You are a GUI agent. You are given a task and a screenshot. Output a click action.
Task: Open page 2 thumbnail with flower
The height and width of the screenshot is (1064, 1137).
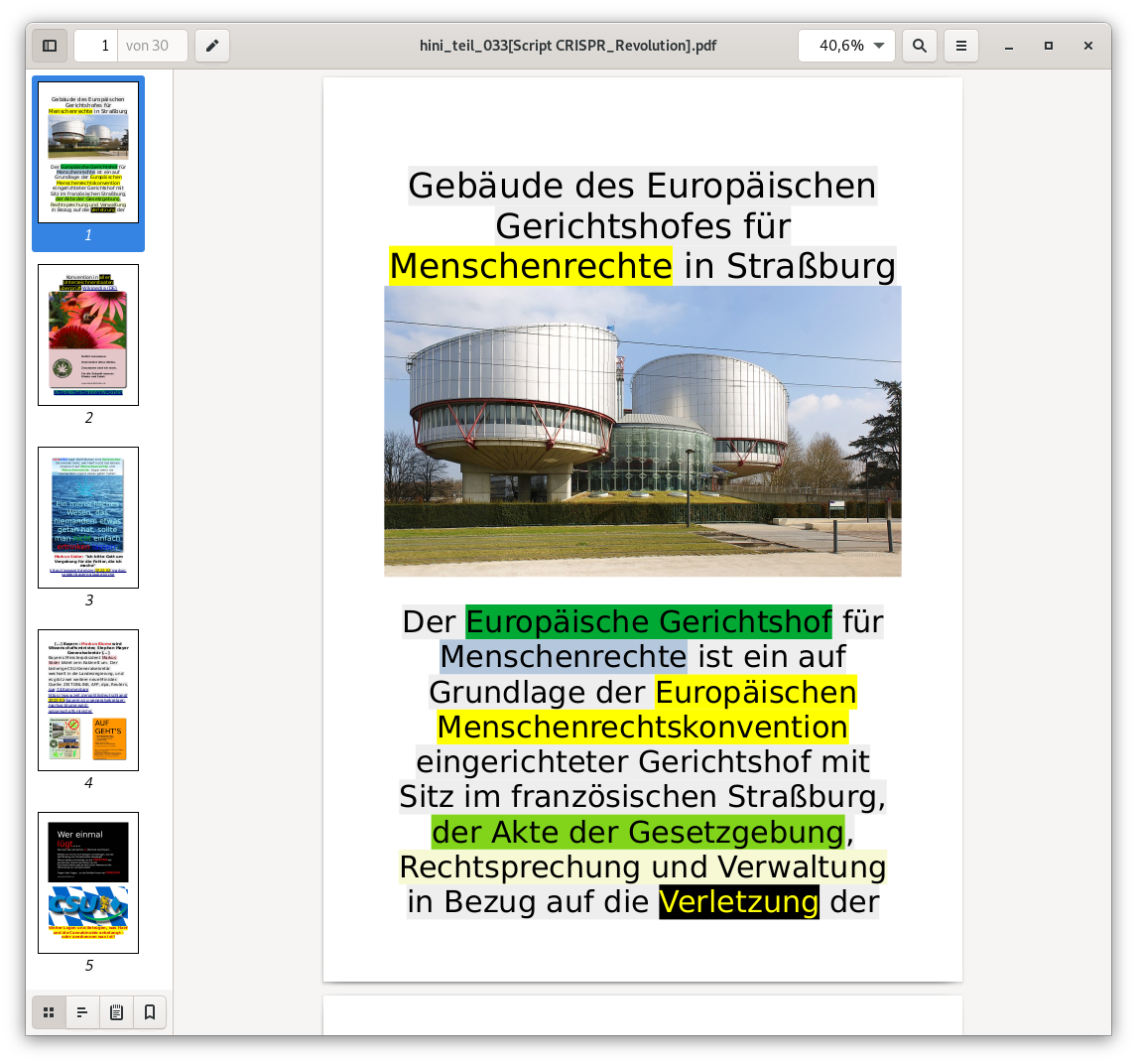88,334
